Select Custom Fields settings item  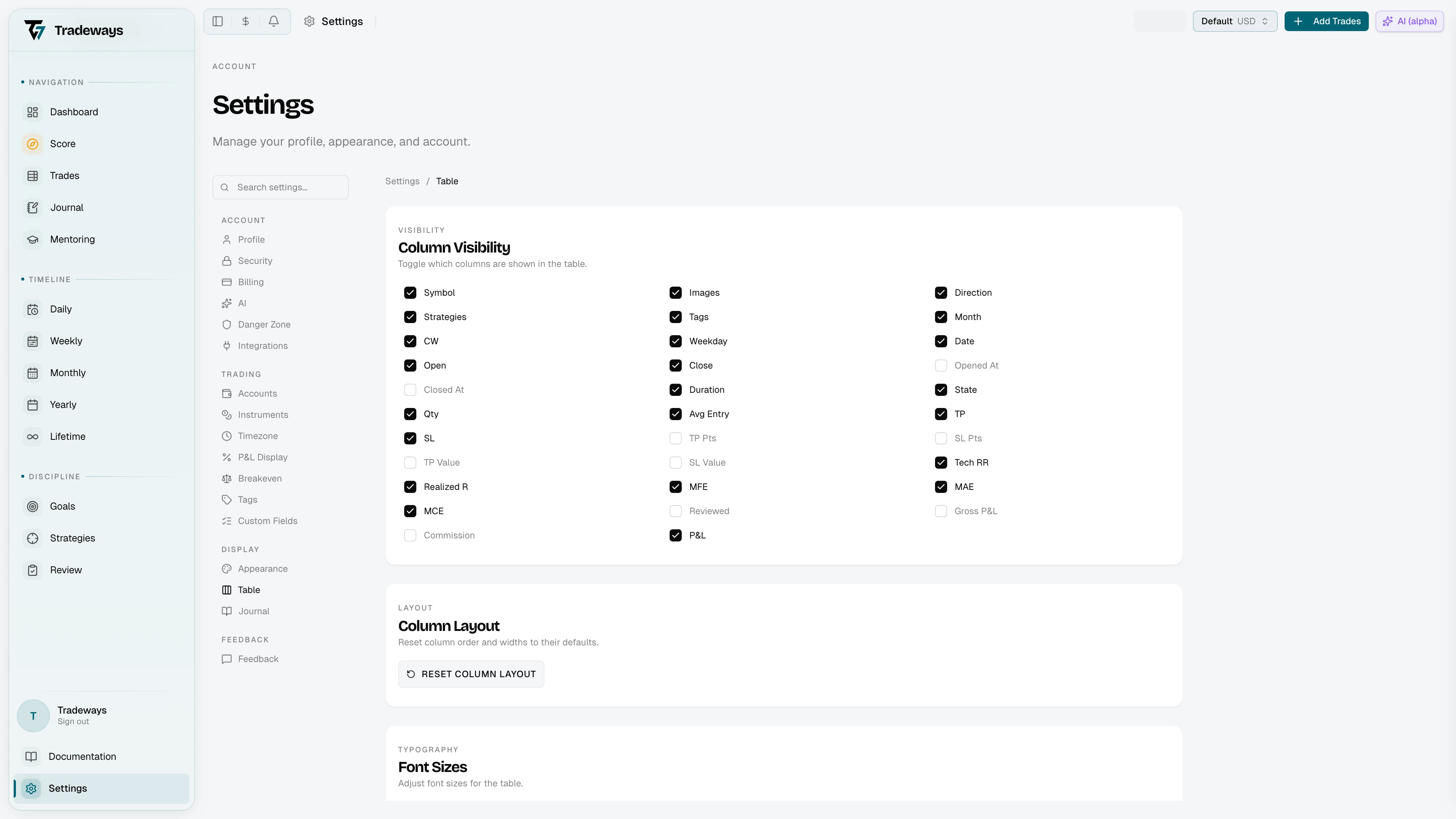(x=259, y=521)
